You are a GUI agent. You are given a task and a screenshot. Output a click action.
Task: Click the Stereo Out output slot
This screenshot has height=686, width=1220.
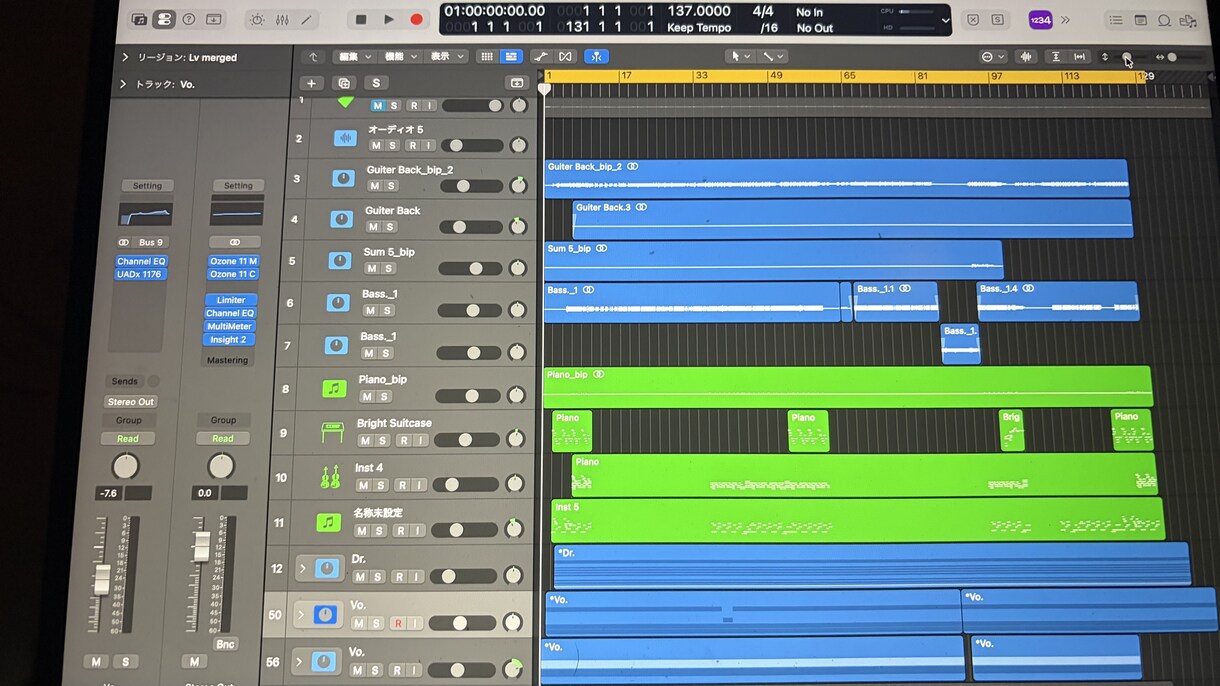click(x=131, y=402)
